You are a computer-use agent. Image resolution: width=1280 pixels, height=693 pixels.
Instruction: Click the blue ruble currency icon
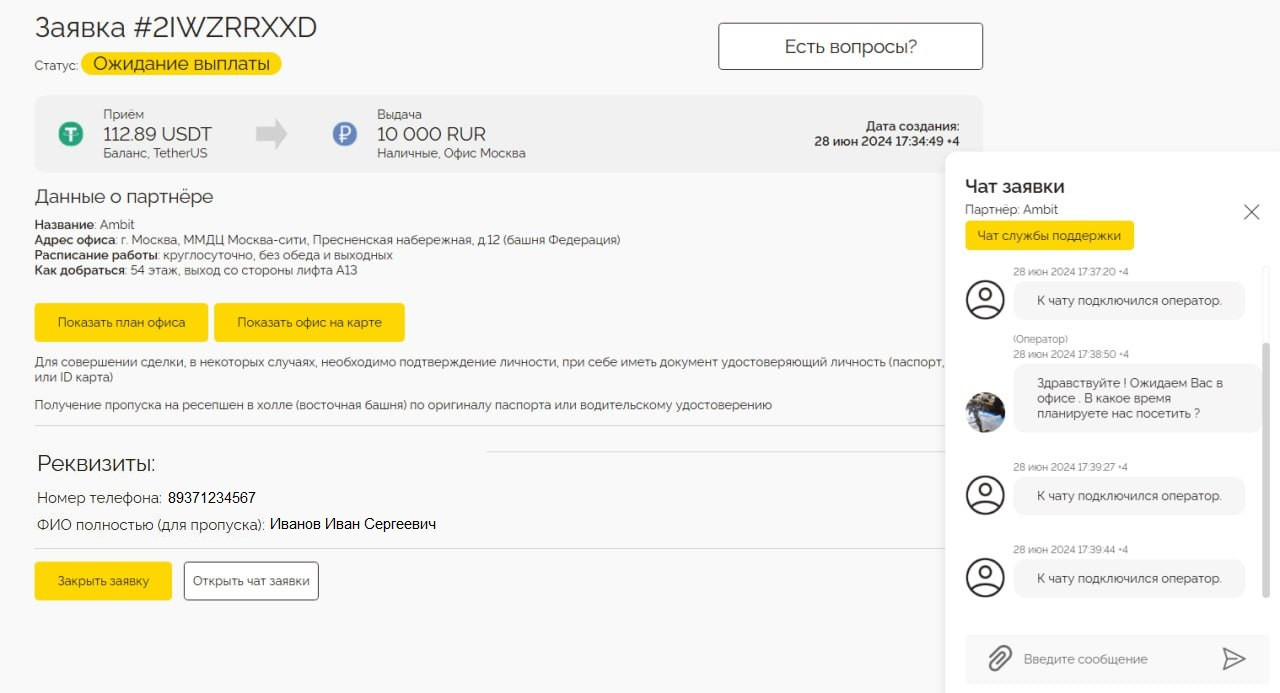(x=345, y=134)
